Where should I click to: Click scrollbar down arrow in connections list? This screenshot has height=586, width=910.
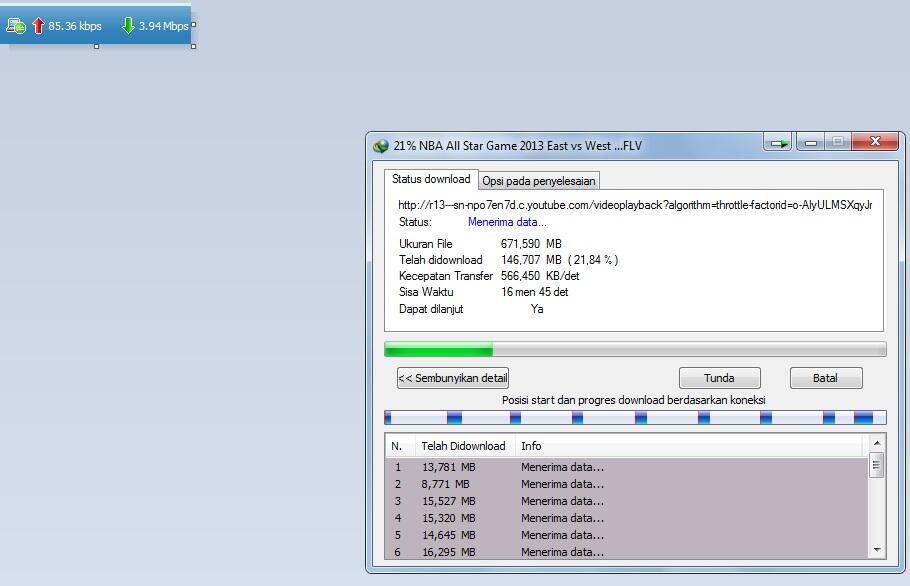click(876, 549)
